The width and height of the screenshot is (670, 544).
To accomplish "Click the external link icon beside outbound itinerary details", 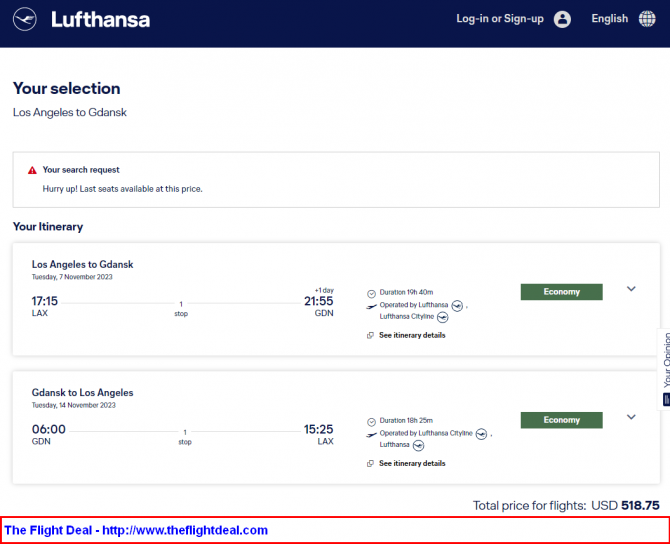I will [x=370, y=335].
